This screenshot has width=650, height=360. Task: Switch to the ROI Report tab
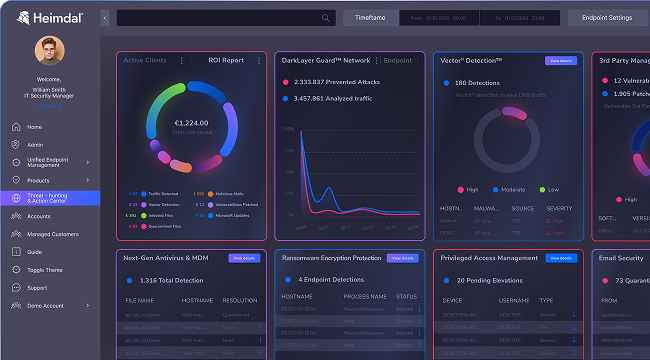226,61
